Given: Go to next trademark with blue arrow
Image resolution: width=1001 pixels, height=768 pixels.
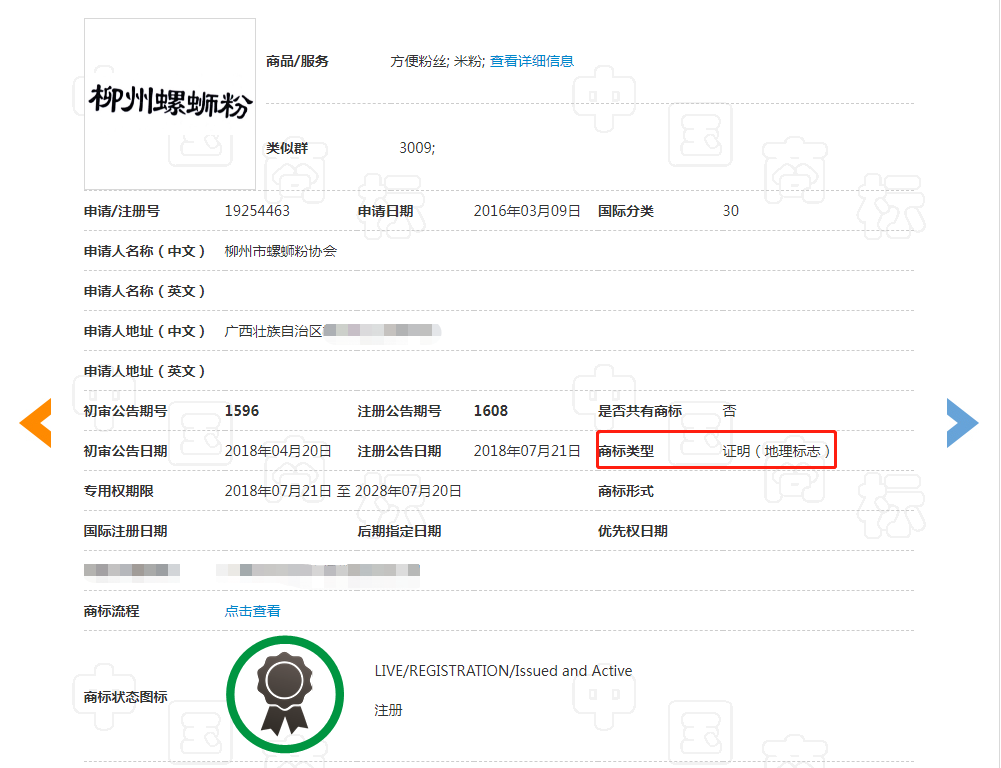Looking at the screenshot, I should point(962,423).
